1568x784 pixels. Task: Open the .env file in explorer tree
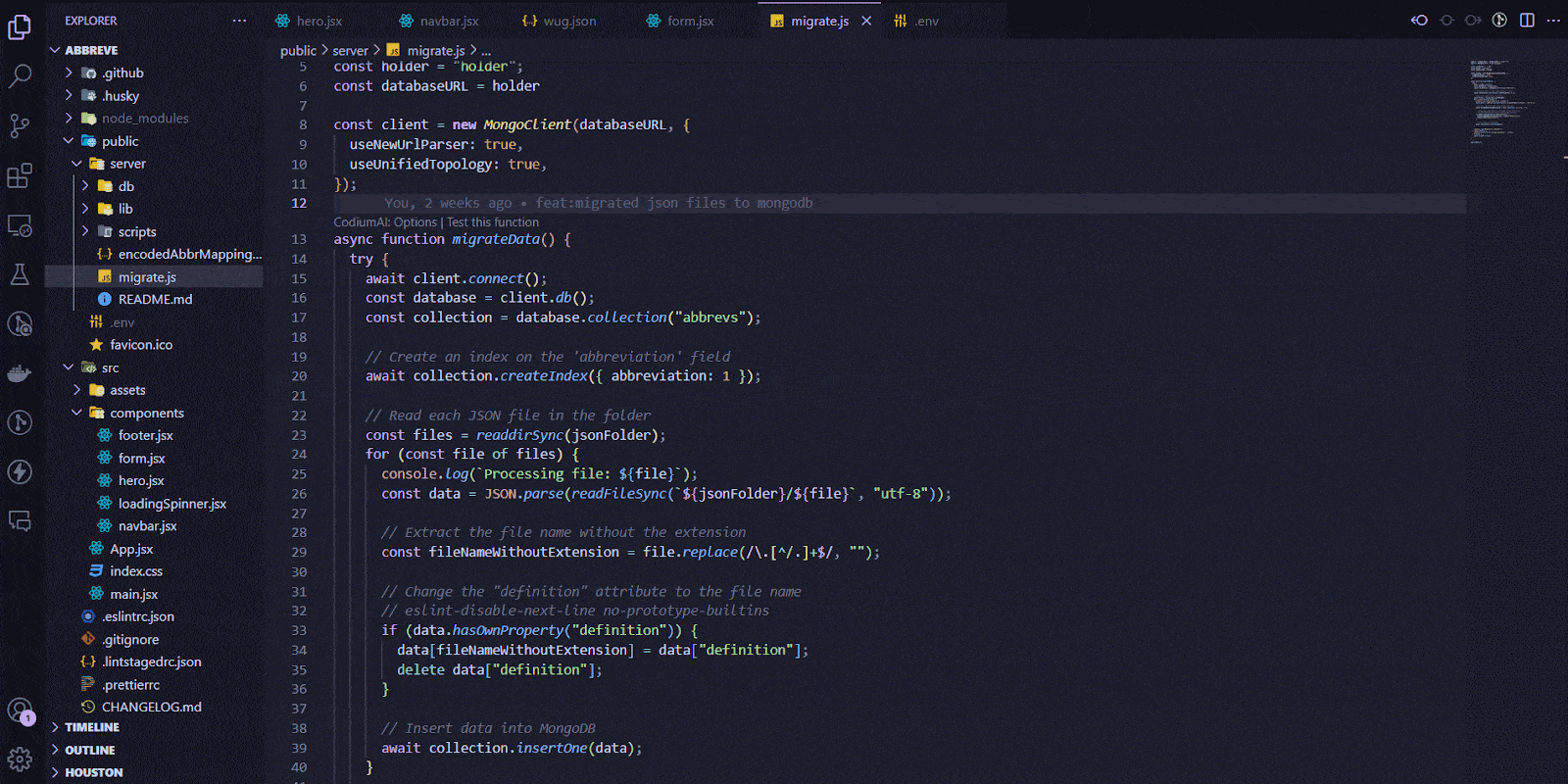(122, 322)
